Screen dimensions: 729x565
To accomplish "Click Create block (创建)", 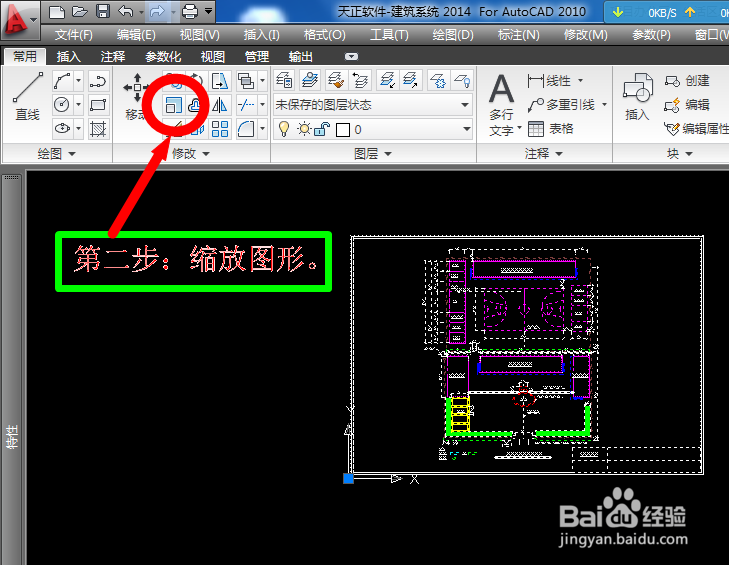I will (687, 81).
